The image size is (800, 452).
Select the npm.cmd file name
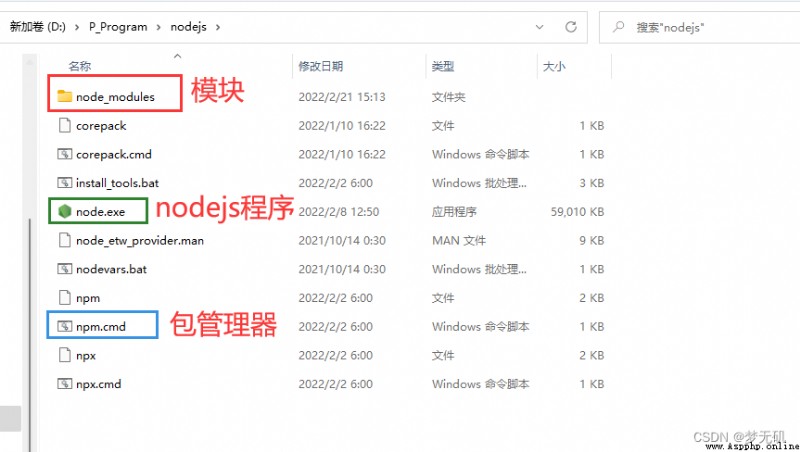pyautogui.click(x=101, y=327)
